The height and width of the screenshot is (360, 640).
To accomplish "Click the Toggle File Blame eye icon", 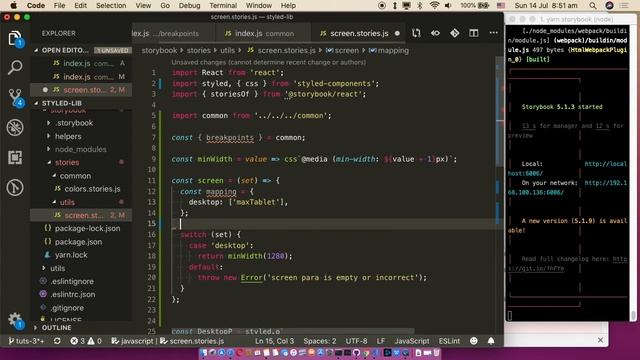I will click(435, 33).
